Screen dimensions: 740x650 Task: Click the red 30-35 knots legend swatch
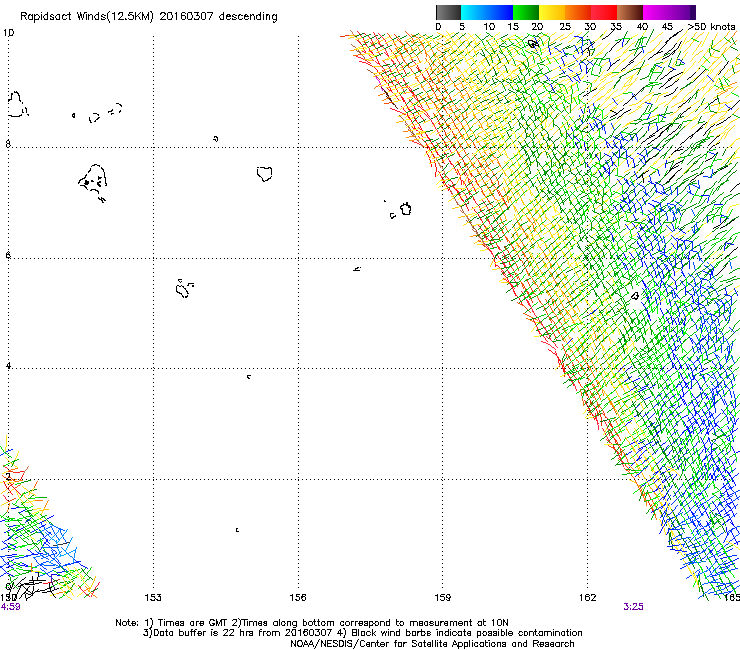pos(604,12)
